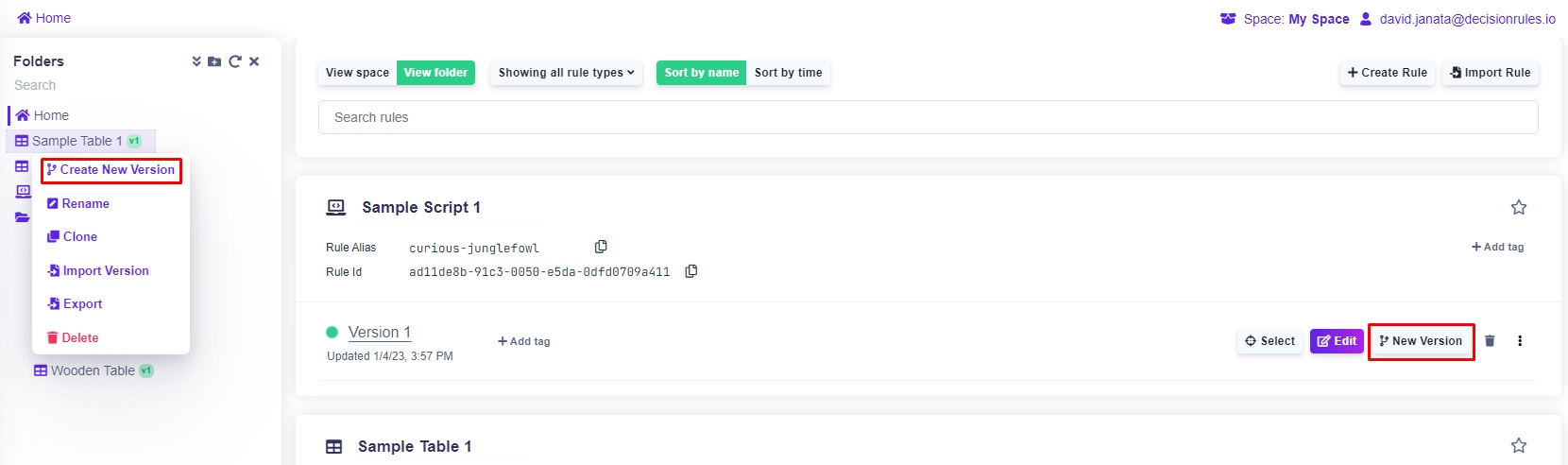The width and height of the screenshot is (1568, 465).
Task: Star Sample Script 1 as favorite
Action: coord(1519,207)
